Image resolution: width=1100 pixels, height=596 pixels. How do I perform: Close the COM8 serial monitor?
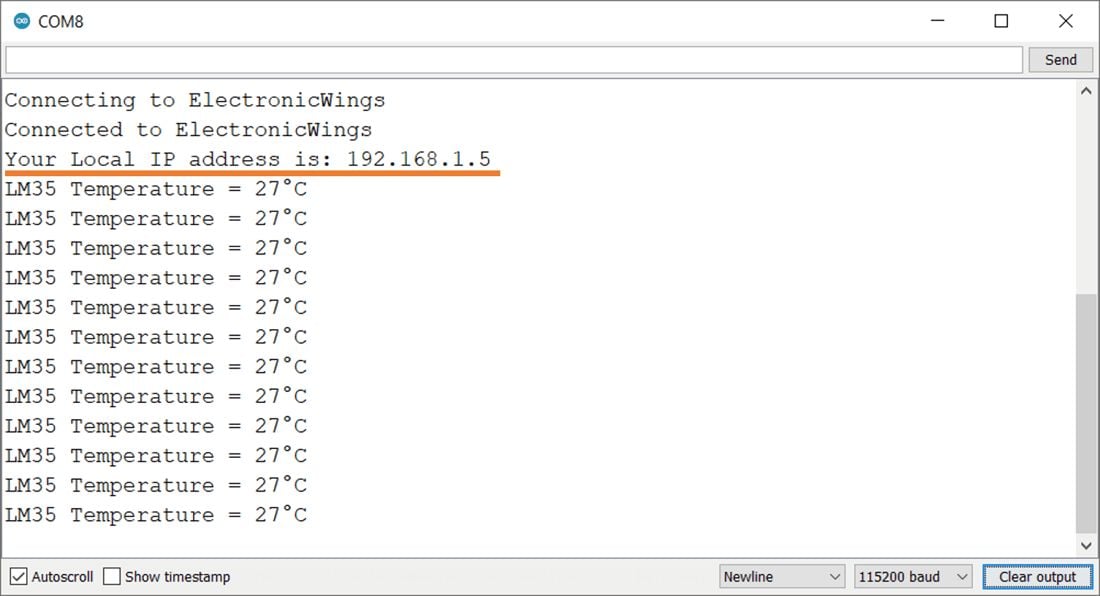tap(1065, 21)
